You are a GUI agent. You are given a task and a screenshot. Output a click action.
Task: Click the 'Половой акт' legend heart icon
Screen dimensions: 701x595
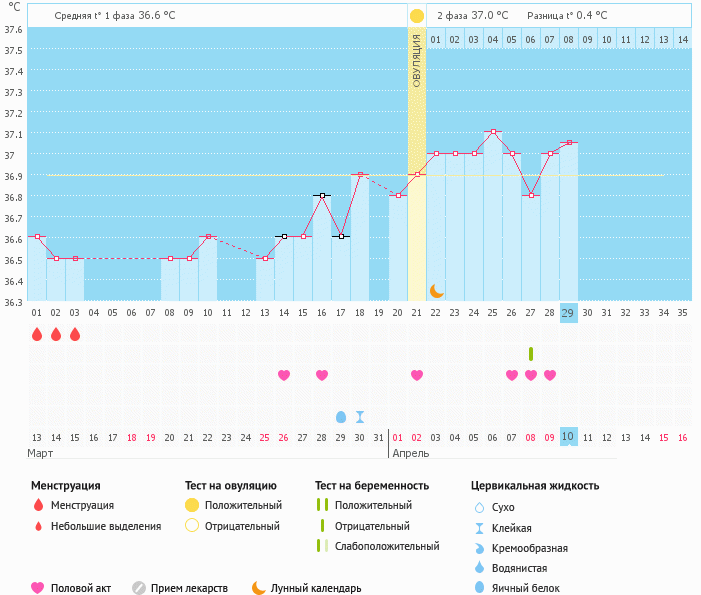[x=38, y=588]
